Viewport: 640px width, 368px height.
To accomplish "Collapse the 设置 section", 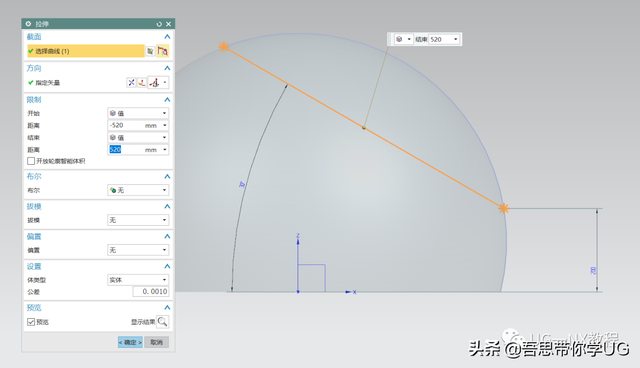I will [167, 266].
